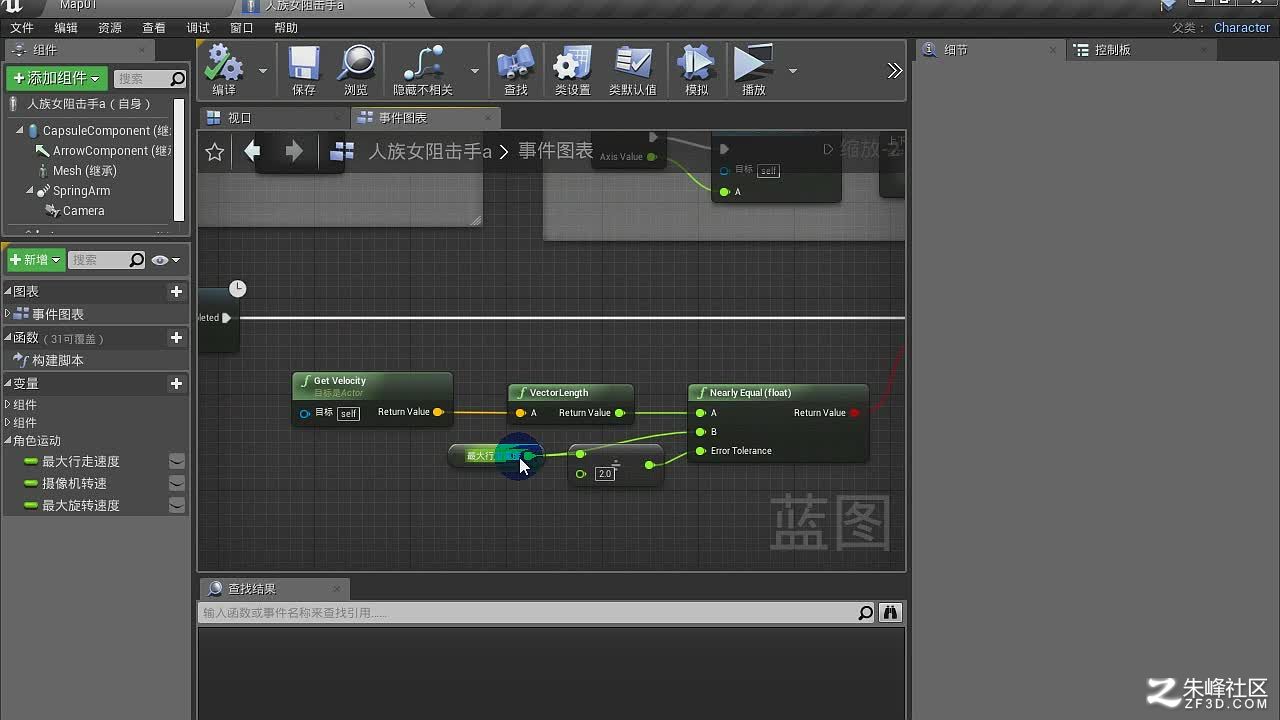This screenshot has width=1280, height=720.
Task: Navigate back with graph left arrow
Action: (252, 151)
